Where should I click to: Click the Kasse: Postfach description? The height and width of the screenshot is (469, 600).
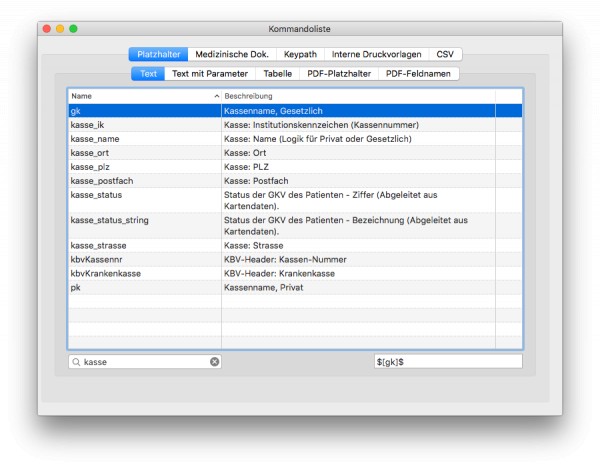256,181
